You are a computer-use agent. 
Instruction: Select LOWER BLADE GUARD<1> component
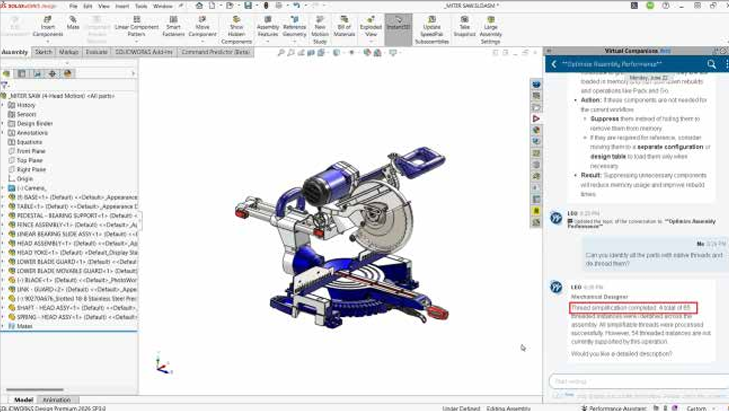(x=73, y=262)
